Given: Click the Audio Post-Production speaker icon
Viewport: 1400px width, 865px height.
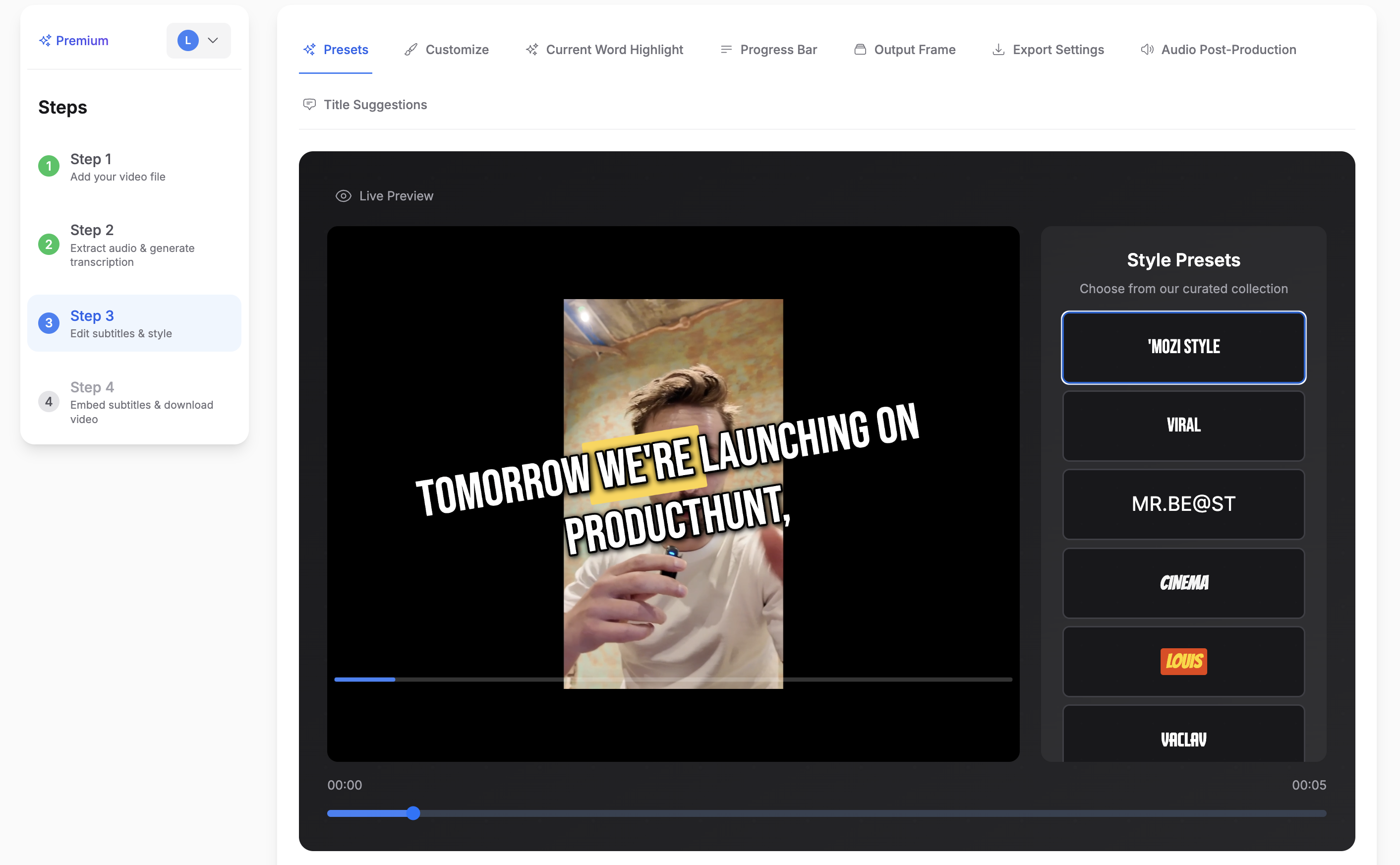Looking at the screenshot, I should coord(1147,49).
